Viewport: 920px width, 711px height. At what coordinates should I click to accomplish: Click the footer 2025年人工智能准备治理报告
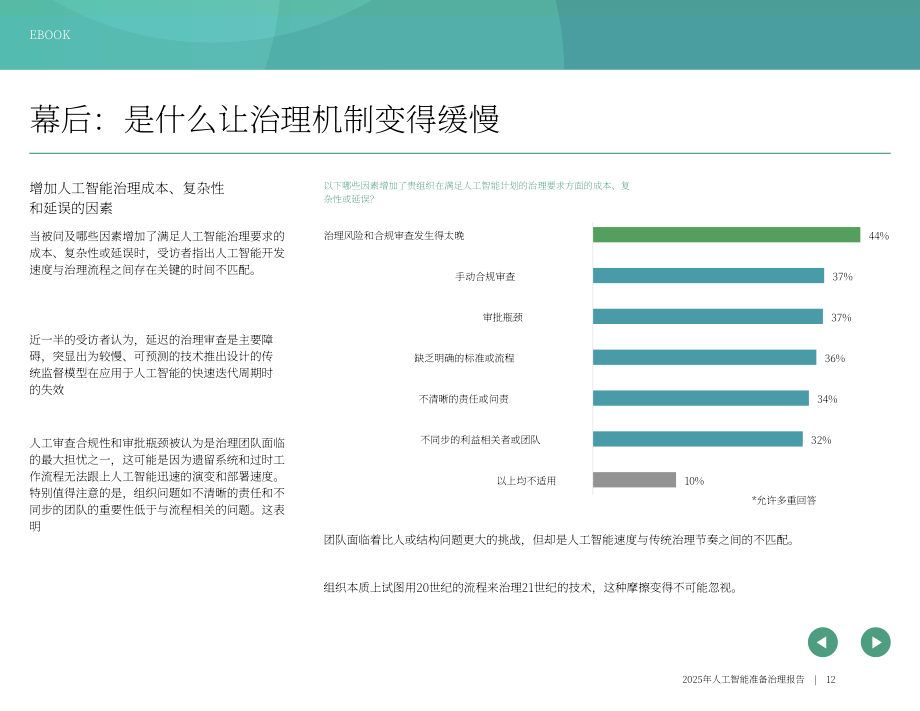point(743,679)
